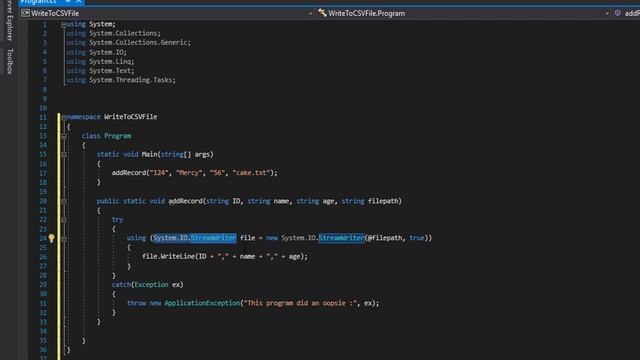The image size is (640, 360).
Task: Click the 'System.IO;' using line
Action: point(108,52)
